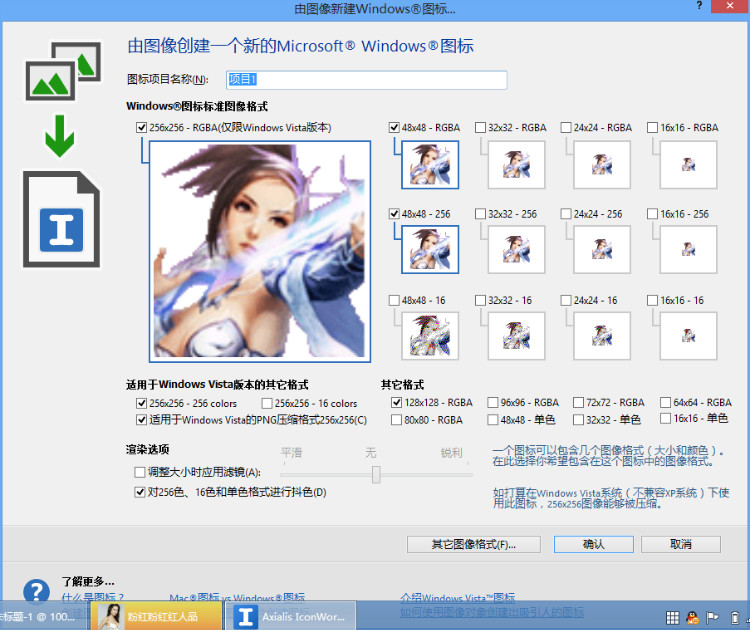
Task: Uncheck the 128x128 - RGBA checkbox
Action: coord(396,402)
